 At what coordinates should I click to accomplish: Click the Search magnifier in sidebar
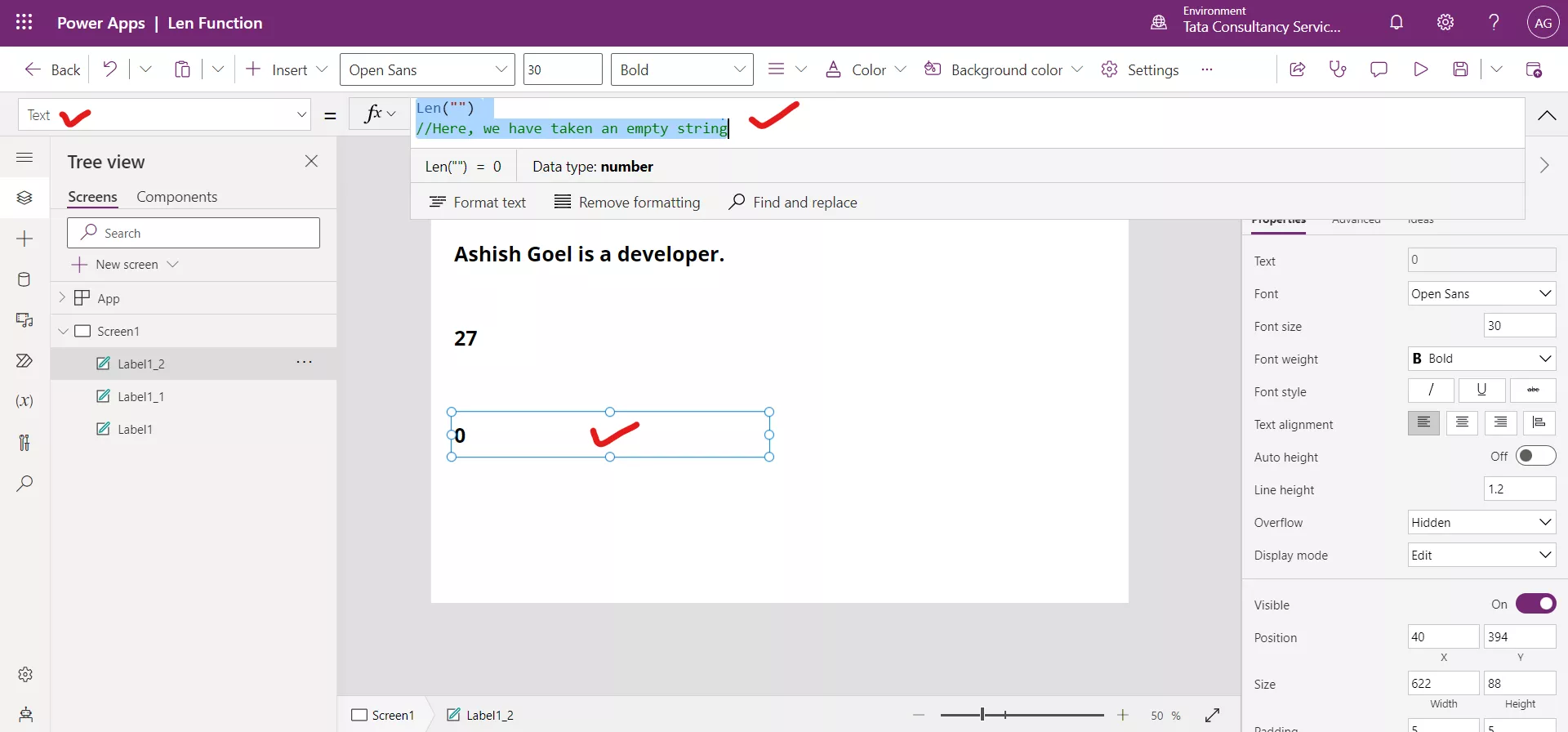(x=24, y=484)
